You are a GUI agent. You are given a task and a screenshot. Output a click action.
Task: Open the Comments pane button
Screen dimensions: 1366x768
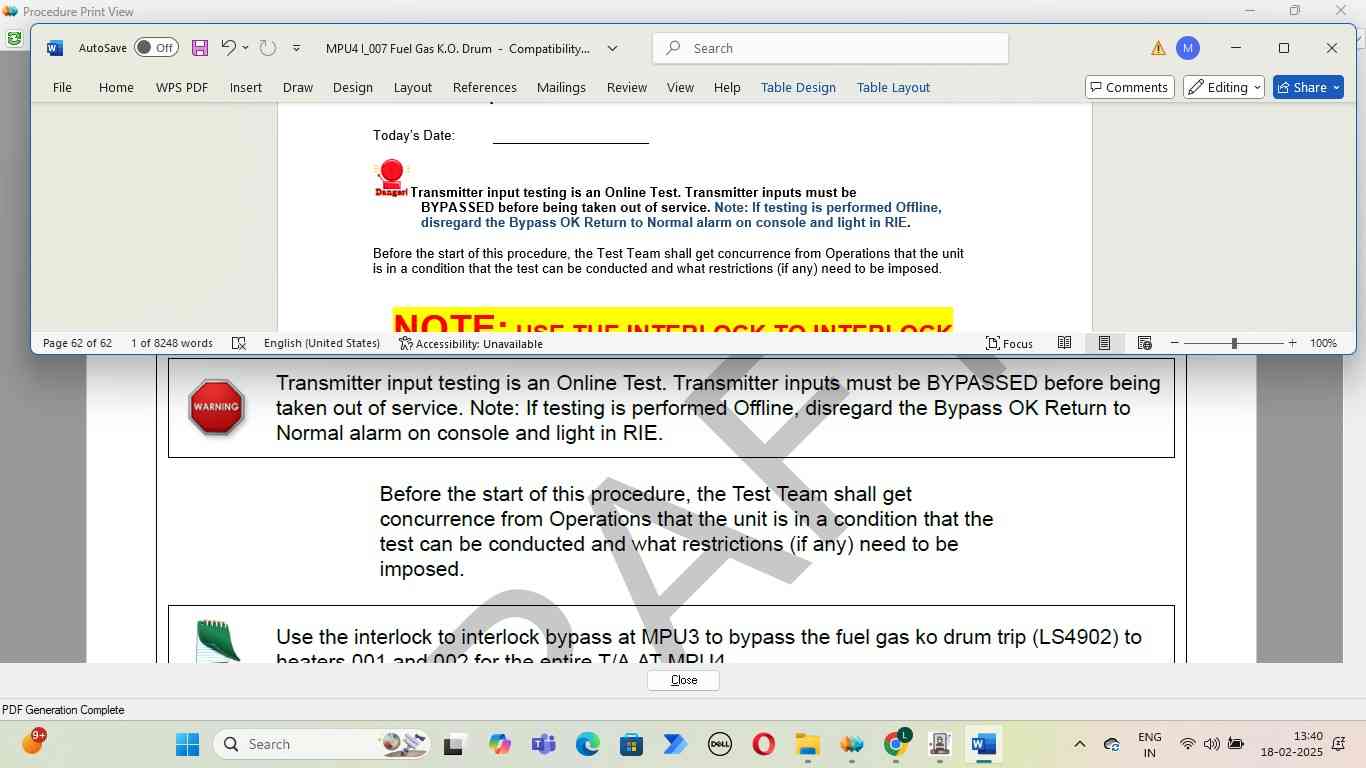tap(1128, 87)
